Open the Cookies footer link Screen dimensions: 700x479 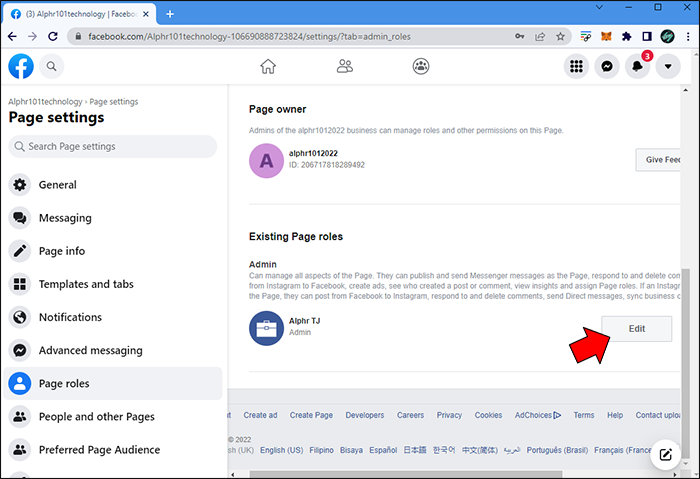pos(488,415)
